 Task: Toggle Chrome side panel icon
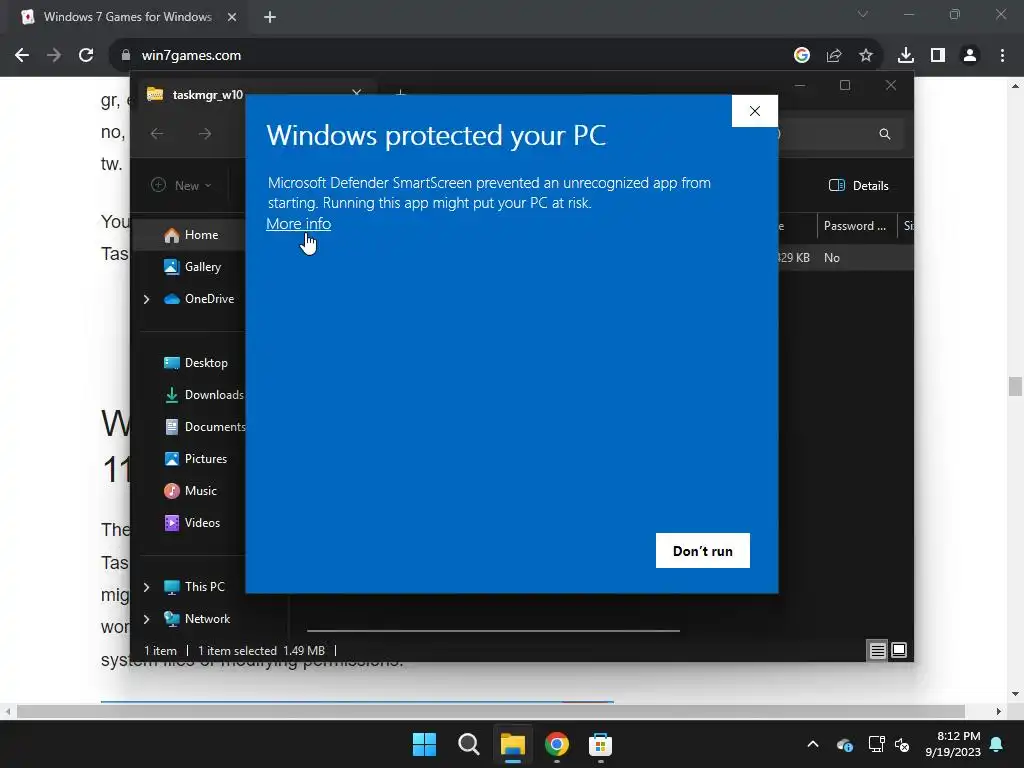click(938, 56)
